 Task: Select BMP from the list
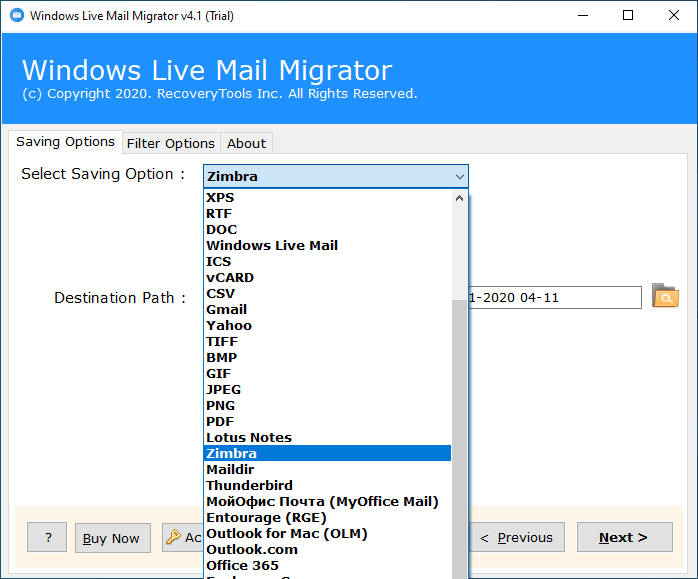[x=327, y=358]
